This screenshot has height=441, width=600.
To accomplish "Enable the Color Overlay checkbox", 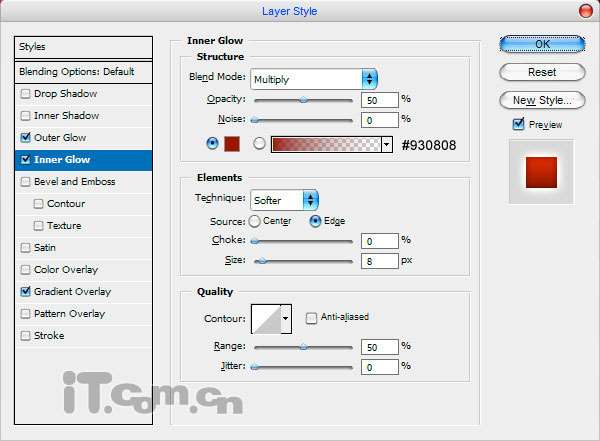I will pyautogui.click(x=25, y=270).
